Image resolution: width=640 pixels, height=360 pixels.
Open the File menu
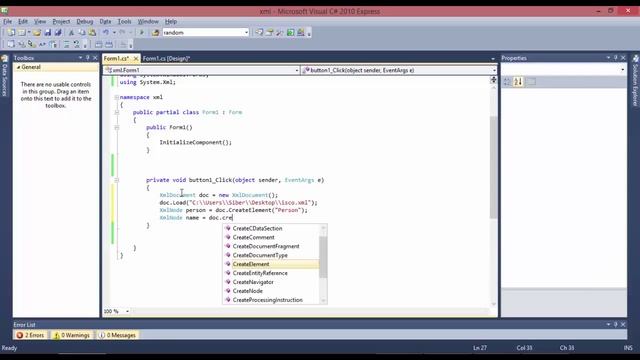coord(8,21)
